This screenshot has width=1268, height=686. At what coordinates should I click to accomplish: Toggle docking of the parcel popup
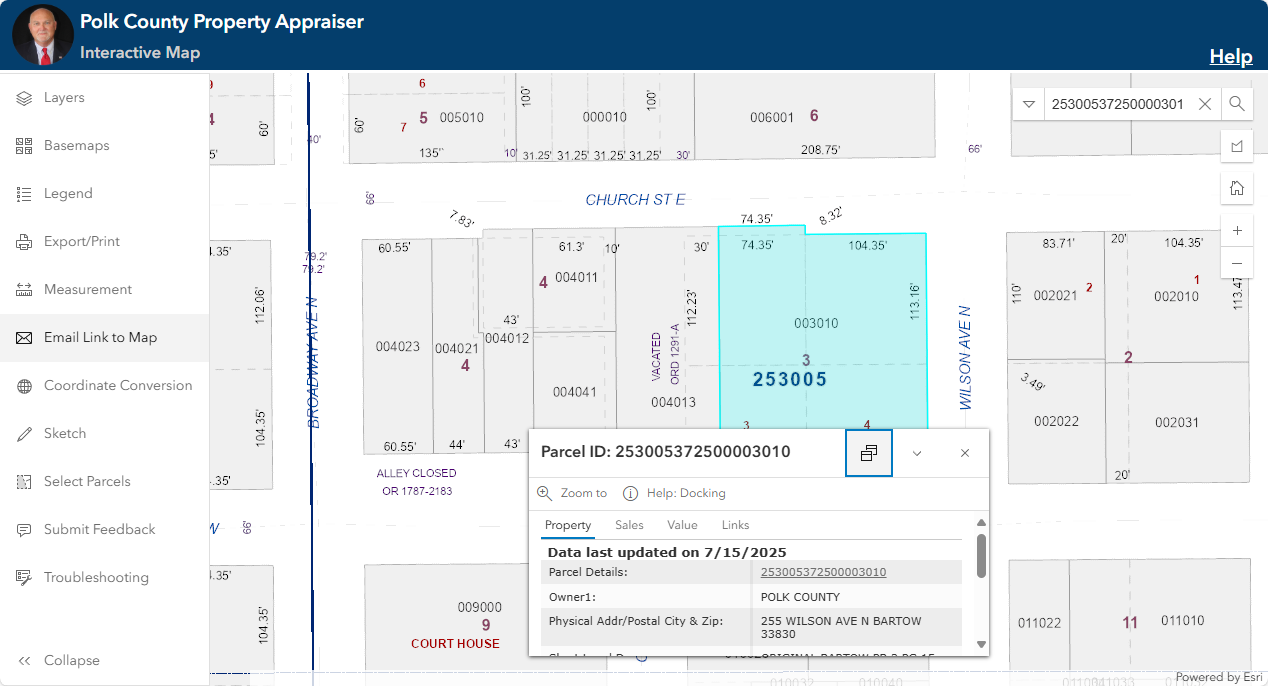click(868, 452)
